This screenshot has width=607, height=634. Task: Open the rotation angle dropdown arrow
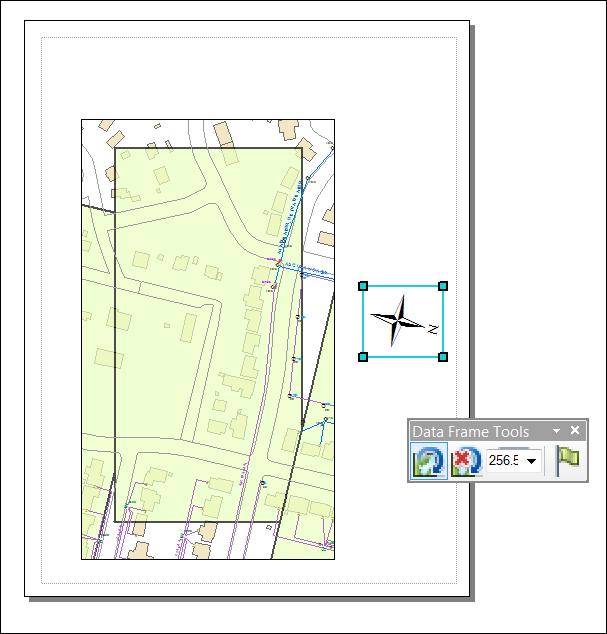(x=532, y=461)
